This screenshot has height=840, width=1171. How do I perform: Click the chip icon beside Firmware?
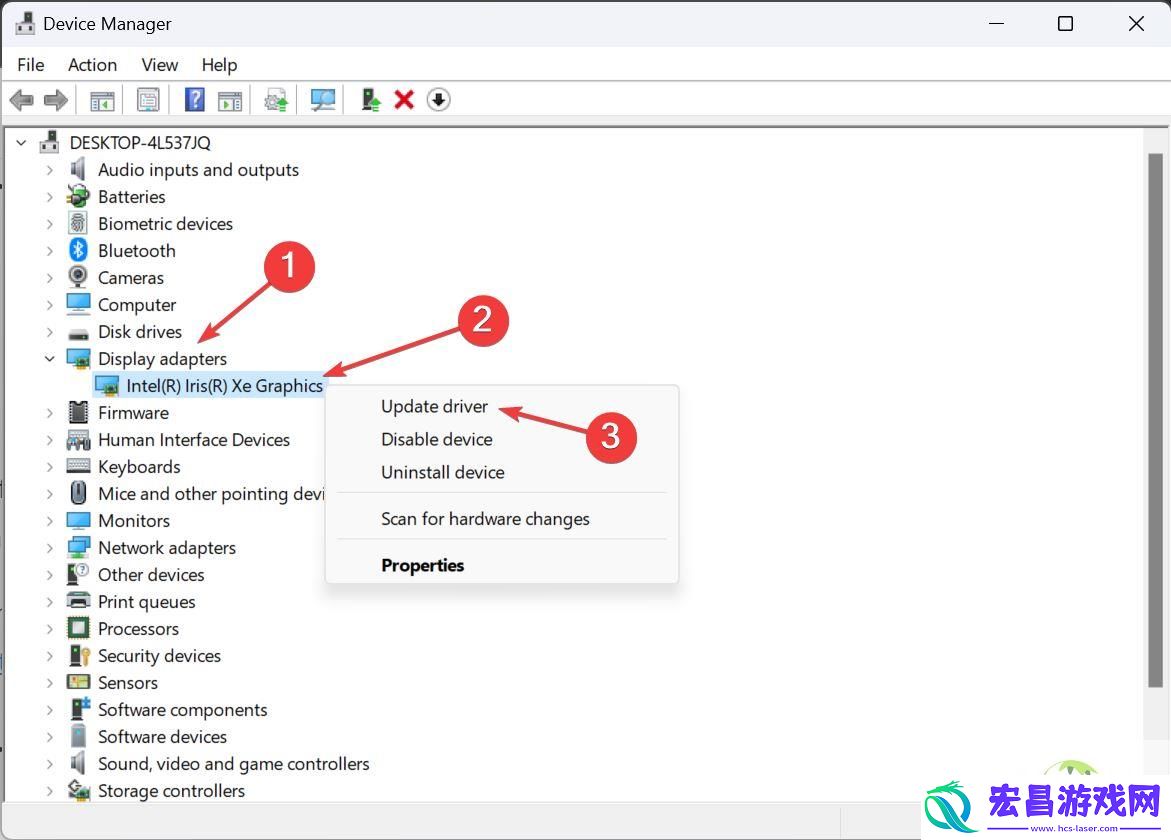coord(78,412)
